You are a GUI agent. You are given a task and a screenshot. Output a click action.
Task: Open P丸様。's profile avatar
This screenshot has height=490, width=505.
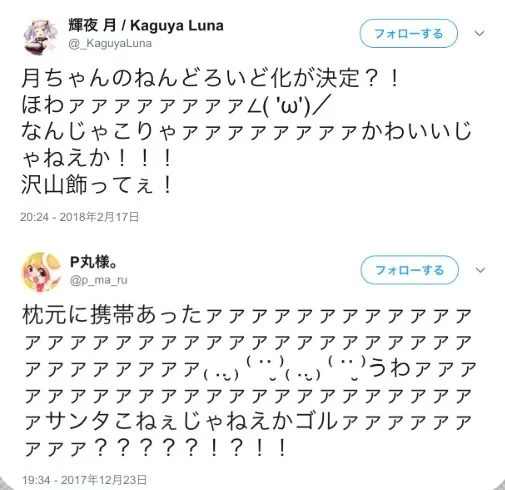tap(41, 271)
